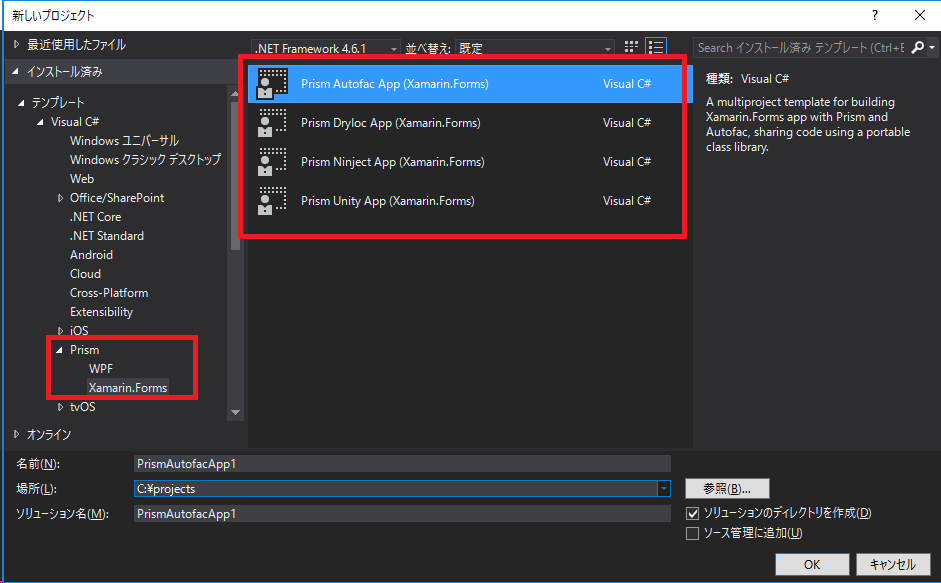Click the 名前 project name input field
The image size is (941, 583).
[x=402, y=464]
